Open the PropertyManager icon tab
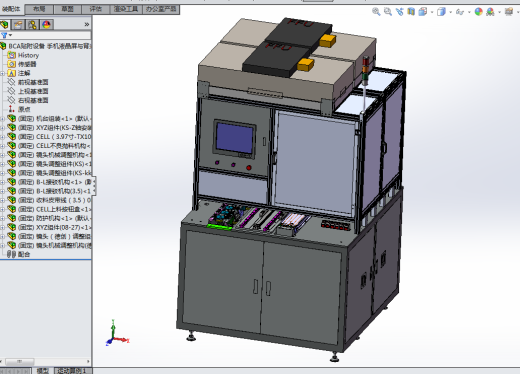The image size is (520, 374). [19, 24]
